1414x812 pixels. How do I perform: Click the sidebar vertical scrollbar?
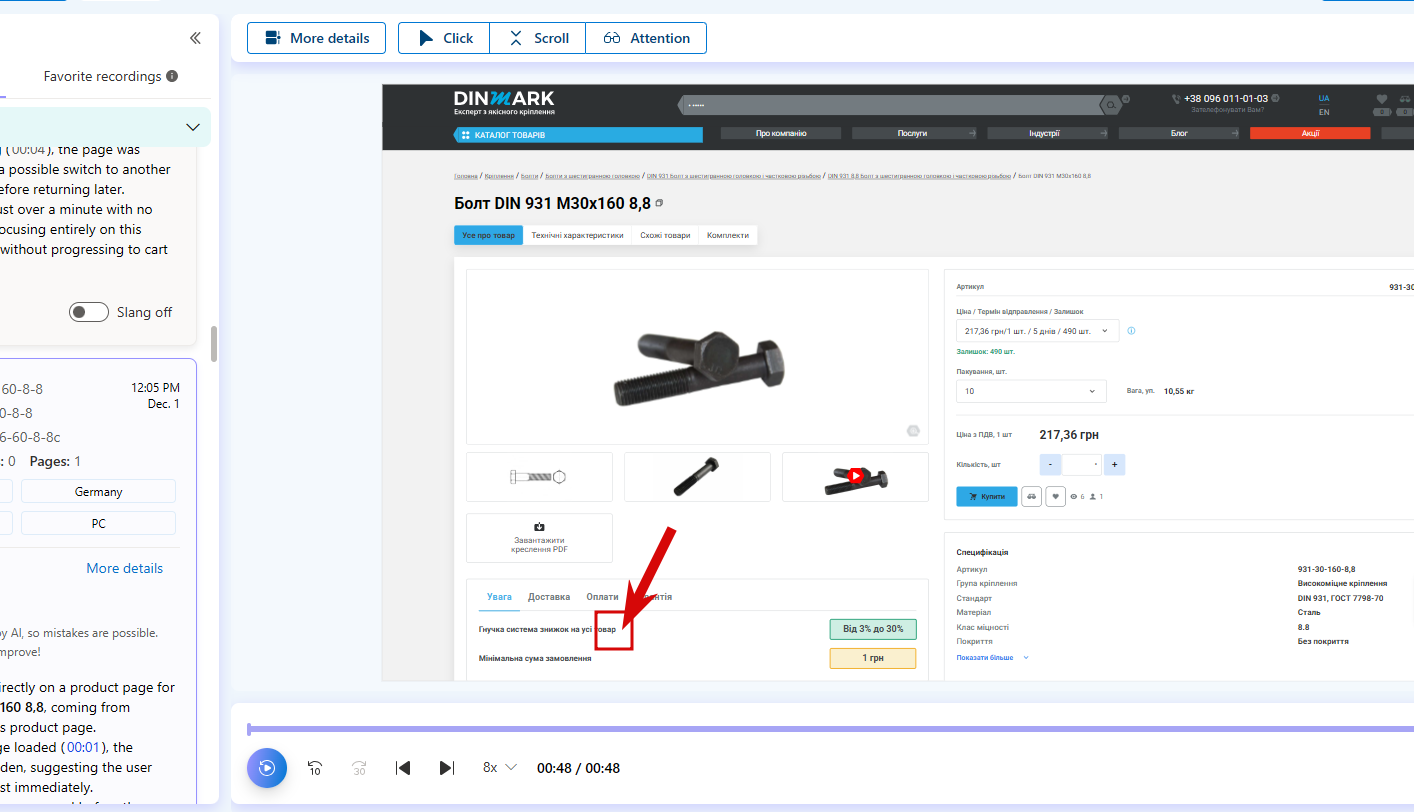pos(213,345)
